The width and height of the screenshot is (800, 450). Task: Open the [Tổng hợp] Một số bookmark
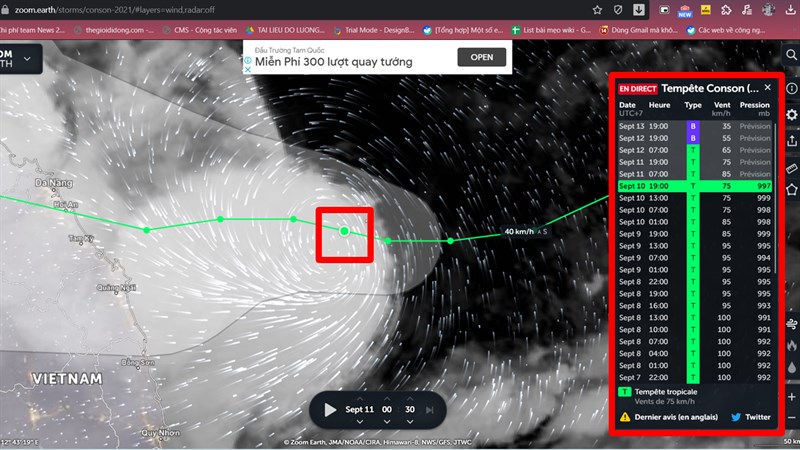pos(463,30)
